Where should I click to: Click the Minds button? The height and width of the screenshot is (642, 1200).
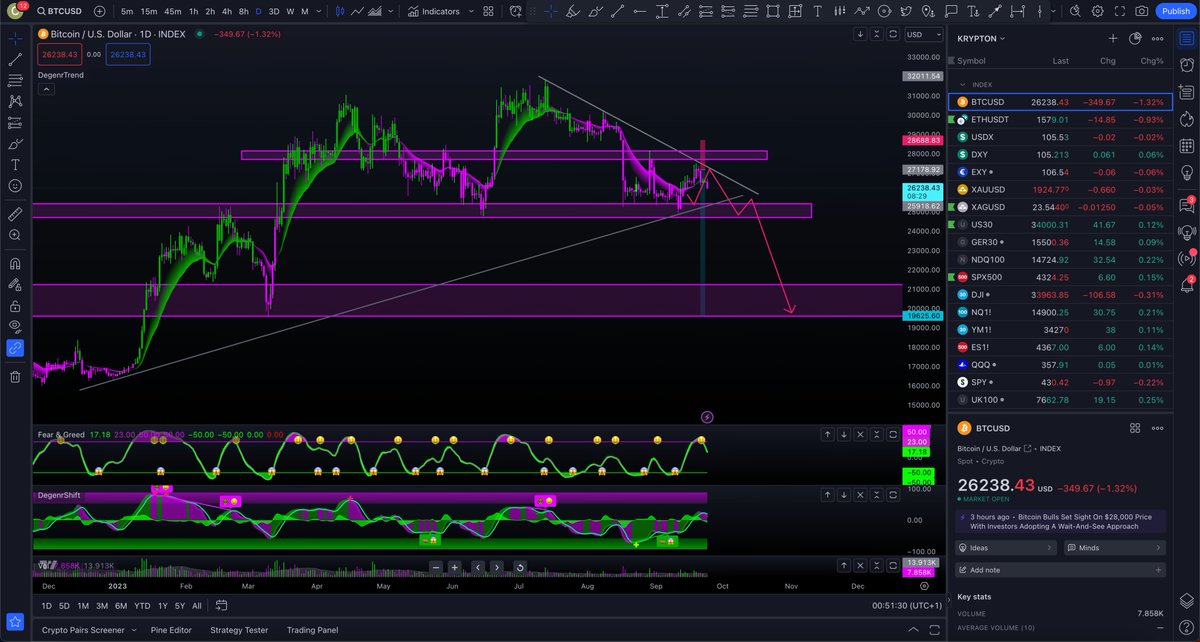[x=1115, y=548]
